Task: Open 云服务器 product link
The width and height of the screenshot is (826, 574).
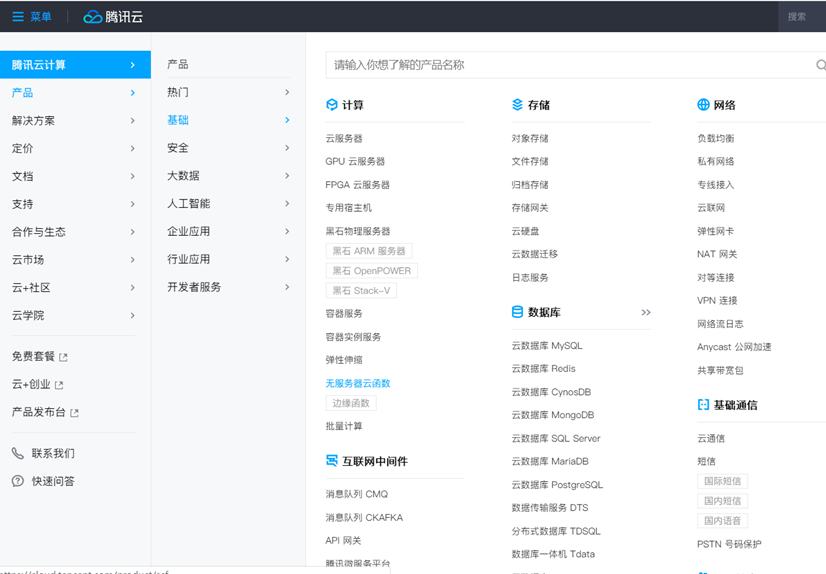Action: pos(344,138)
